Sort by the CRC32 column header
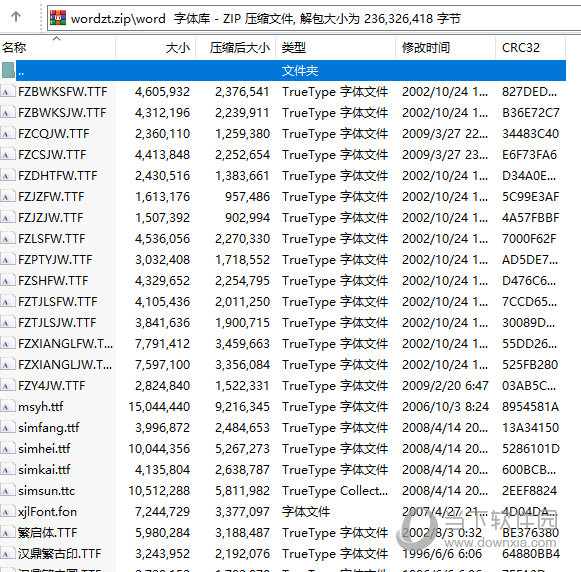 click(531, 47)
